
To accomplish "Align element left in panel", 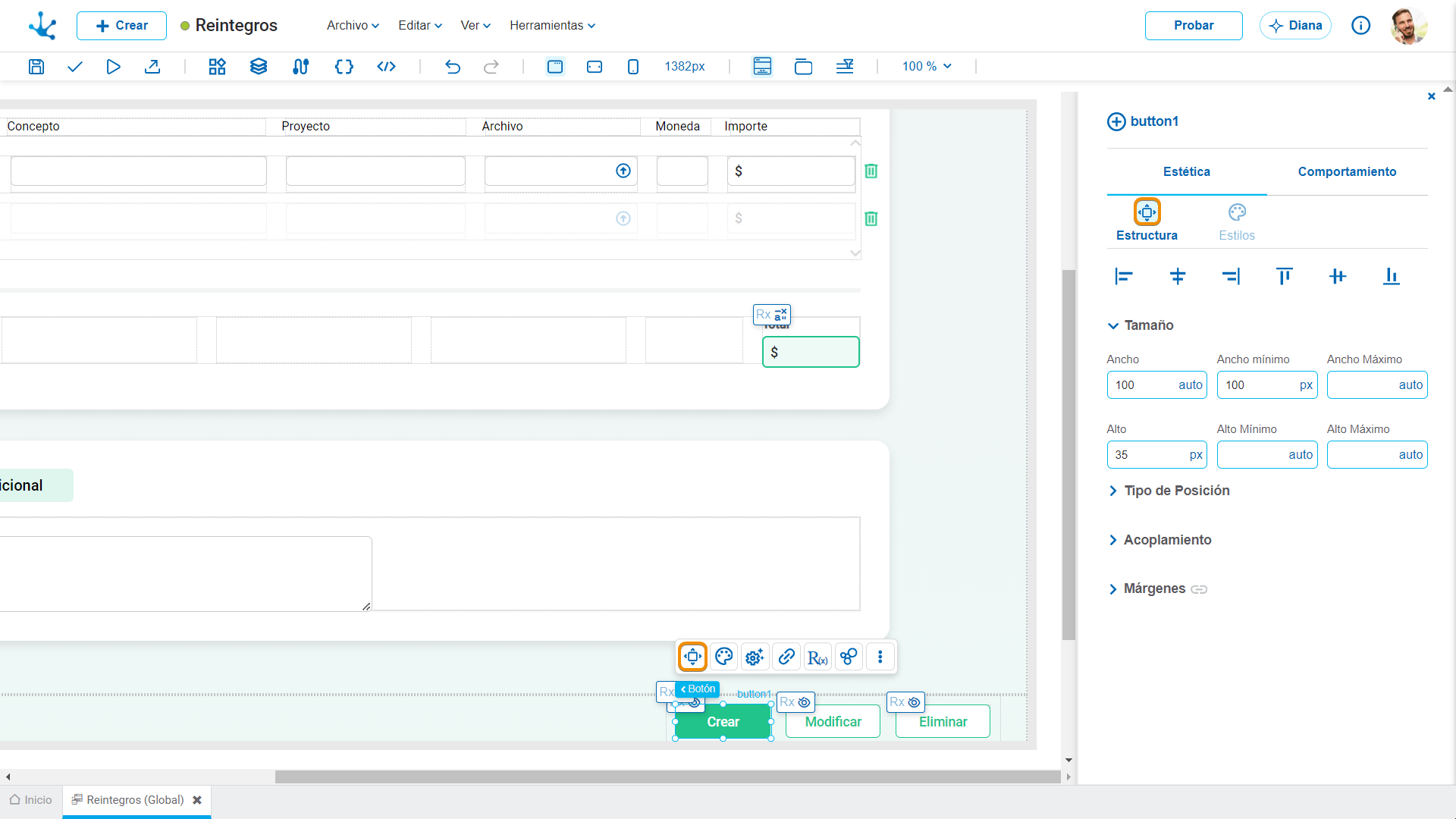I will 1124,277.
